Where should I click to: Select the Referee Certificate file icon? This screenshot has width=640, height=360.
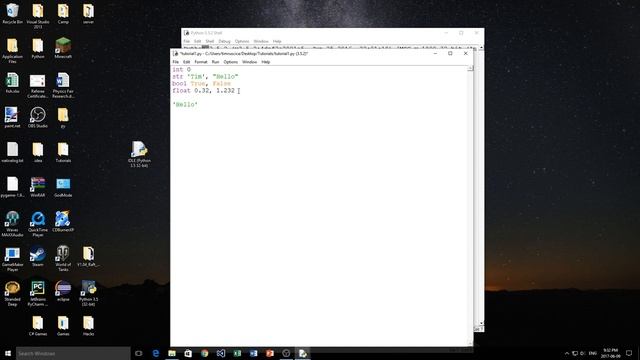pyautogui.click(x=38, y=86)
